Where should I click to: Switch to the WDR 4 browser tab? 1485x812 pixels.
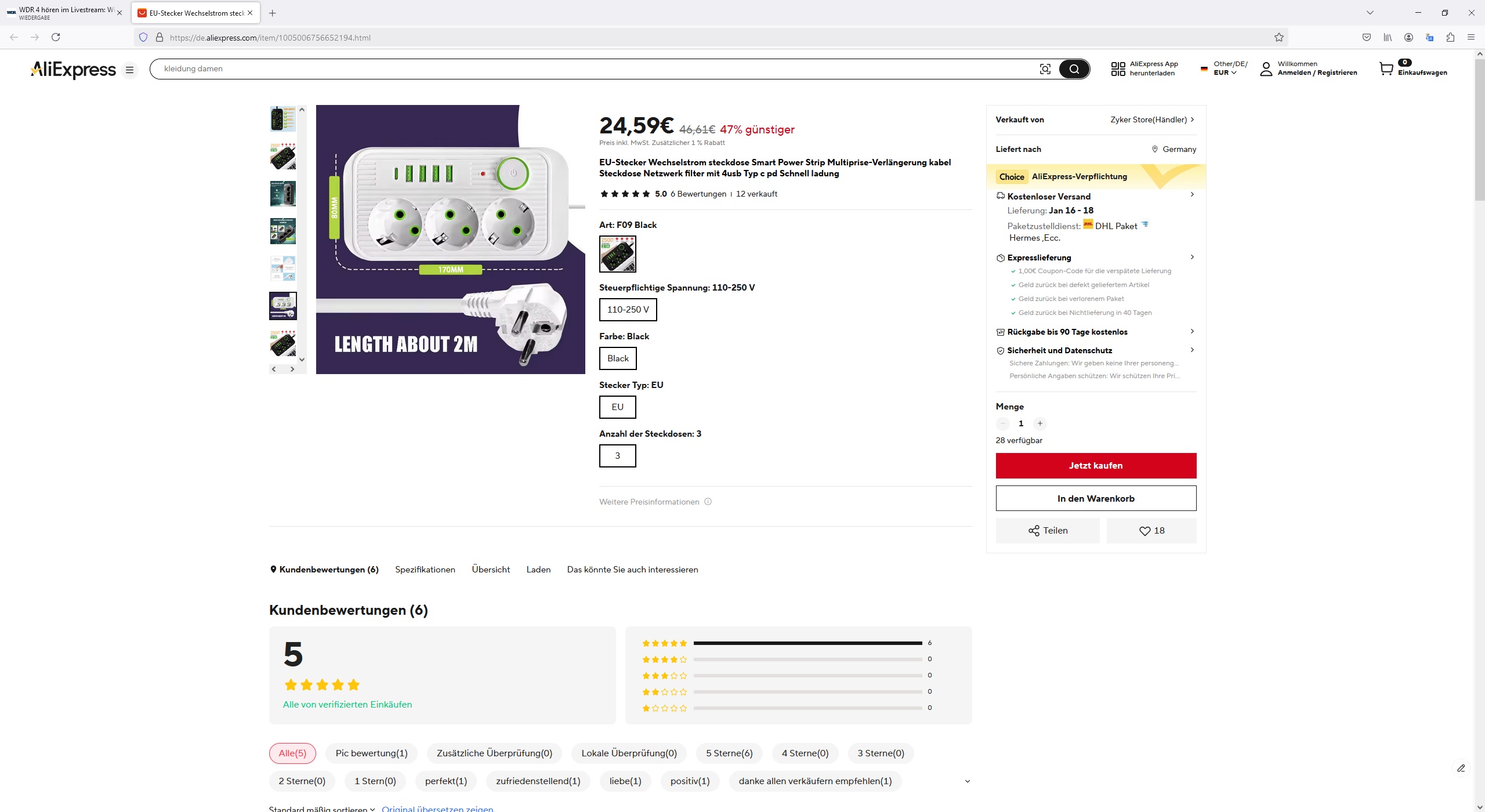pos(64,13)
